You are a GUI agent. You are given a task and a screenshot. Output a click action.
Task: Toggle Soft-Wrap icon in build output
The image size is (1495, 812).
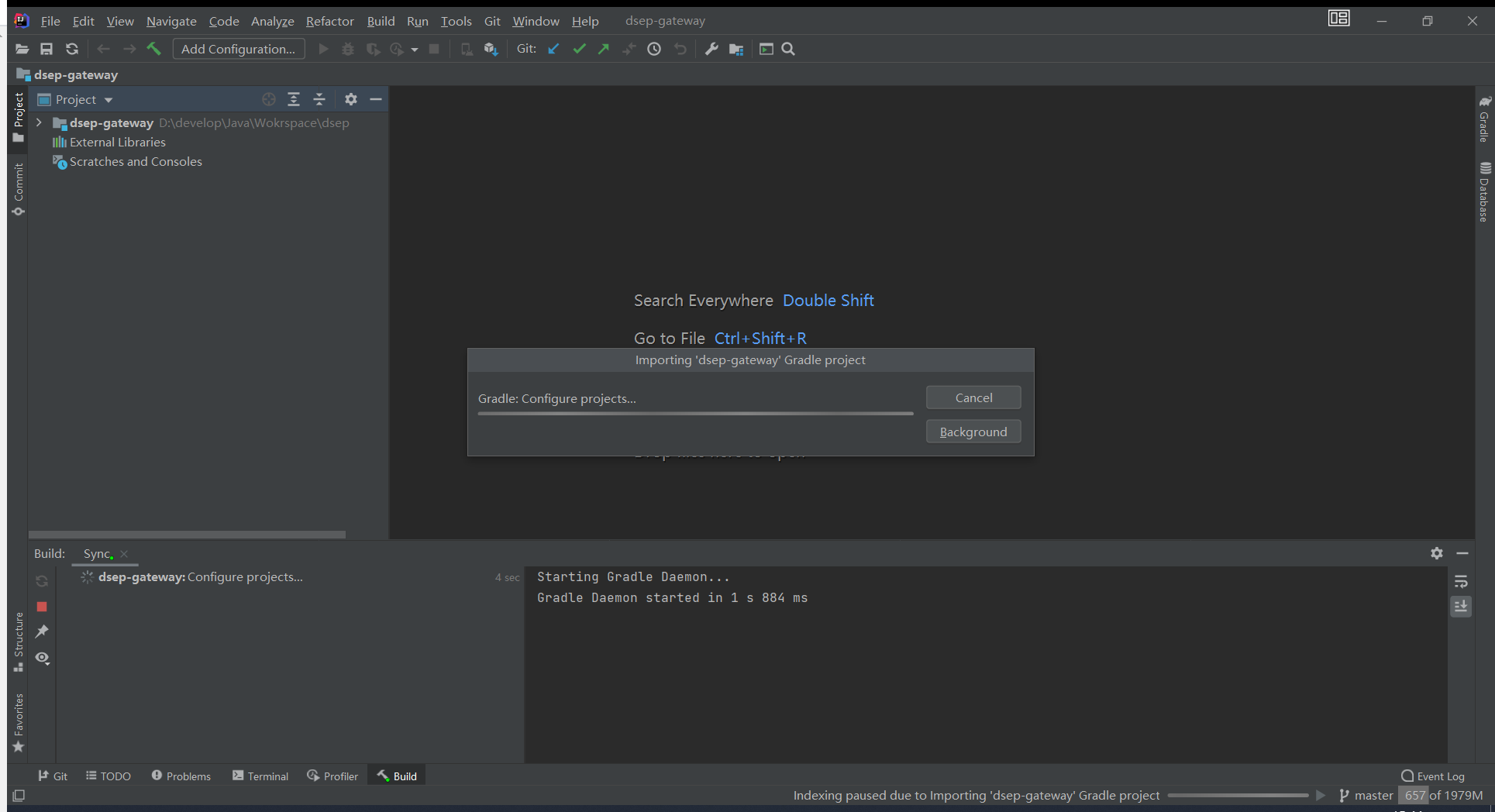pyautogui.click(x=1461, y=582)
